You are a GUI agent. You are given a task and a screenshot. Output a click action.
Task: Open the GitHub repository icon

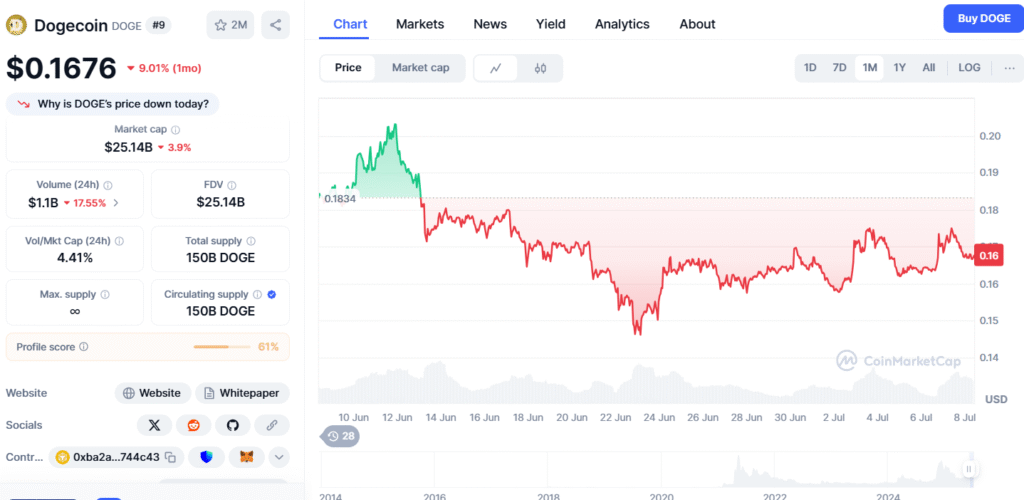pos(233,425)
